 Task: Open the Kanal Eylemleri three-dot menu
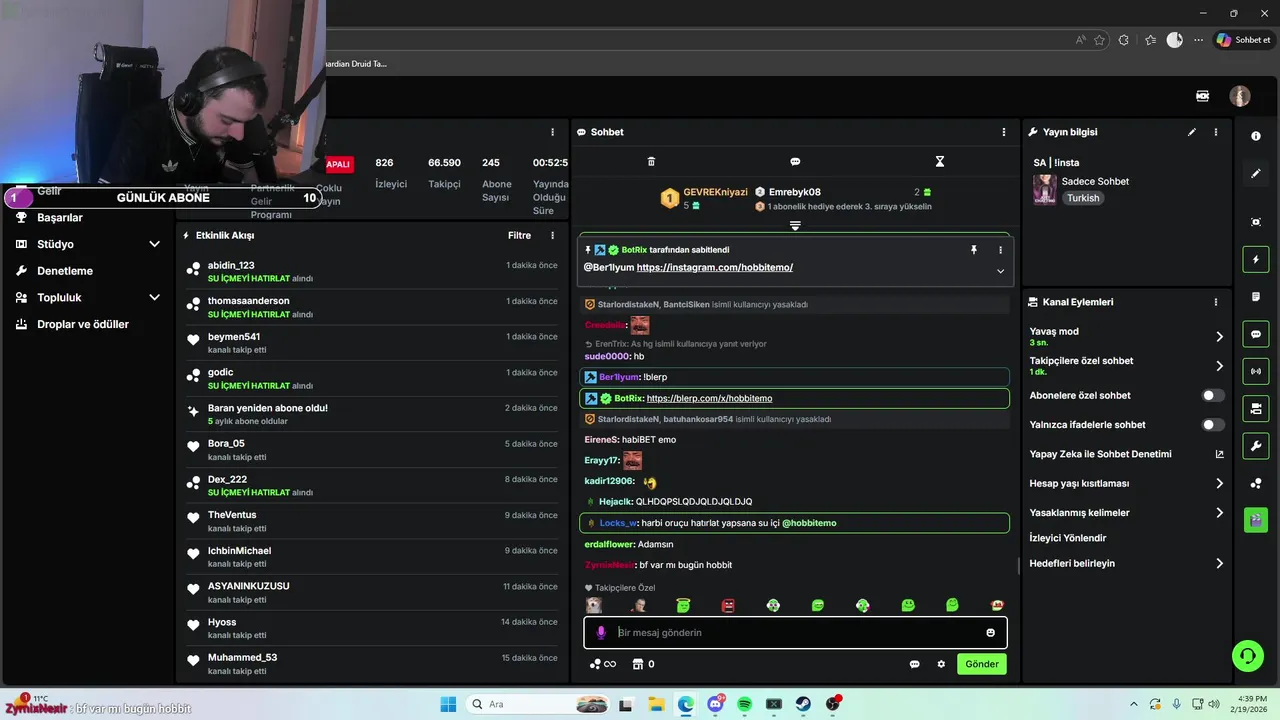(x=1216, y=302)
